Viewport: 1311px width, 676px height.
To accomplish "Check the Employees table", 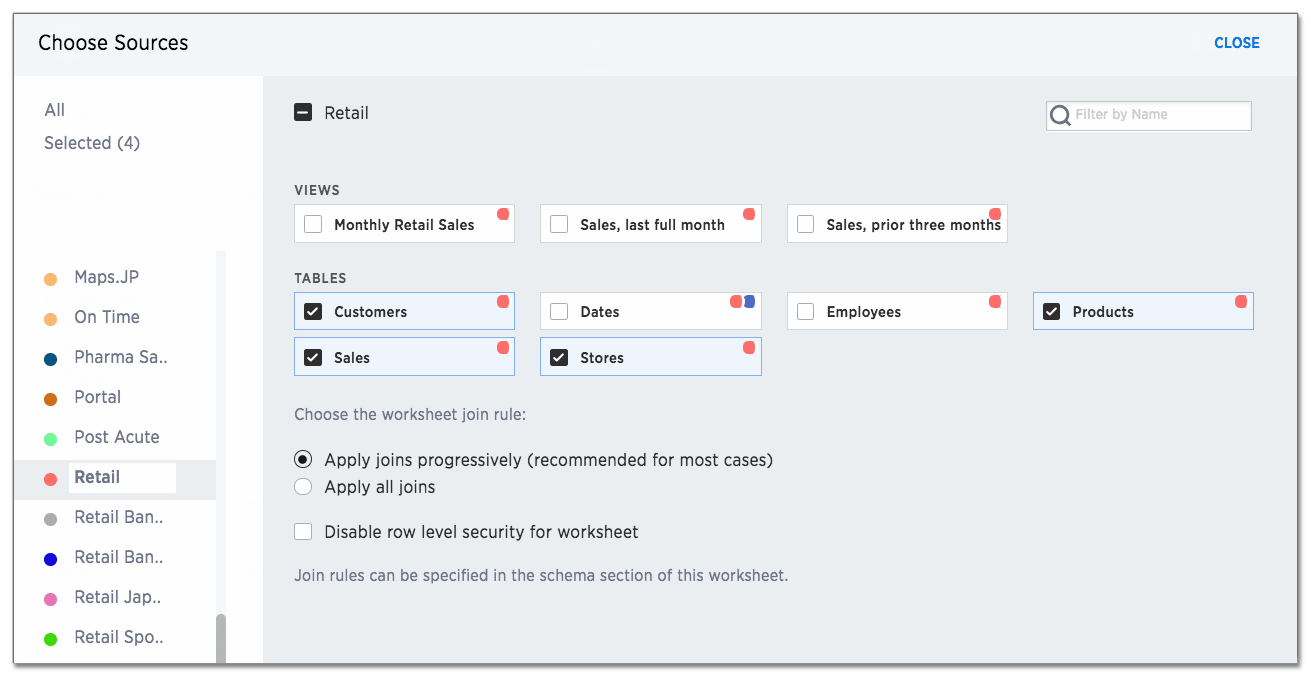I will 805,311.
